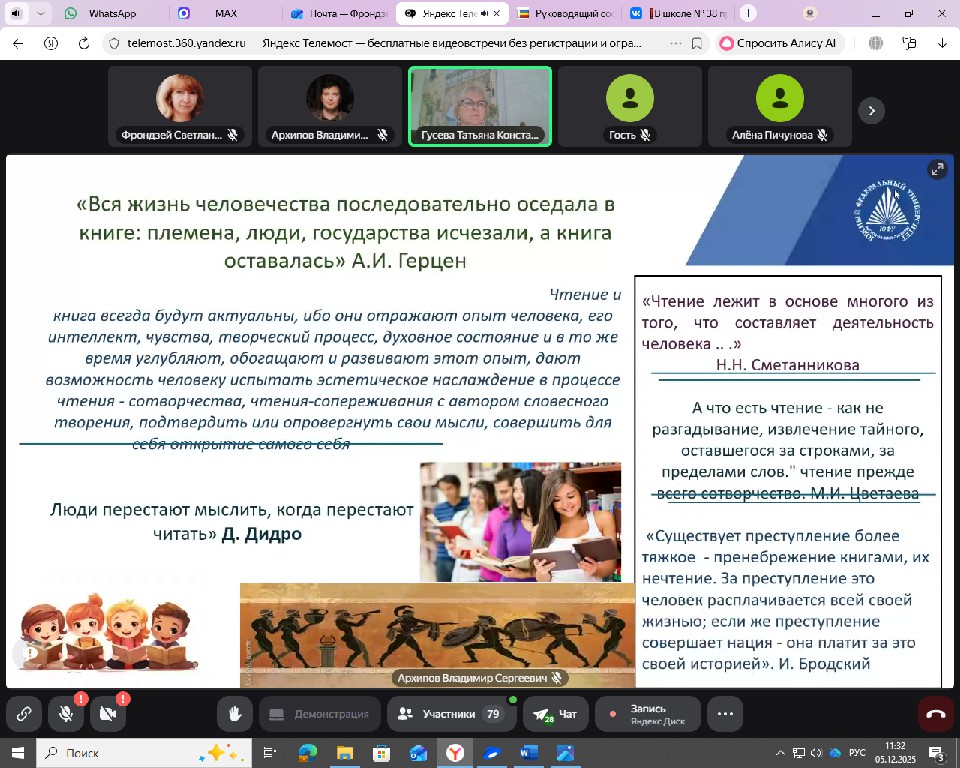Expand the shared presentation to fullscreen
Image resolution: width=960 pixels, height=768 pixels.
936,170
